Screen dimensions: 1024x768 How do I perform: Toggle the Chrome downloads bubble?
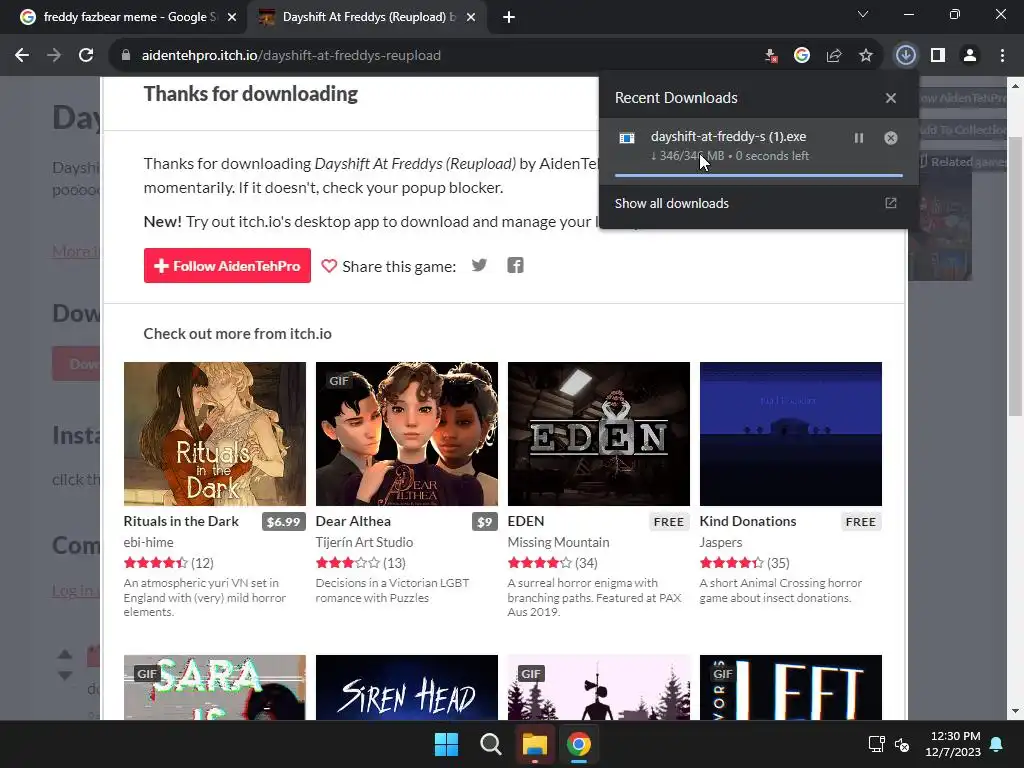coord(905,56)
